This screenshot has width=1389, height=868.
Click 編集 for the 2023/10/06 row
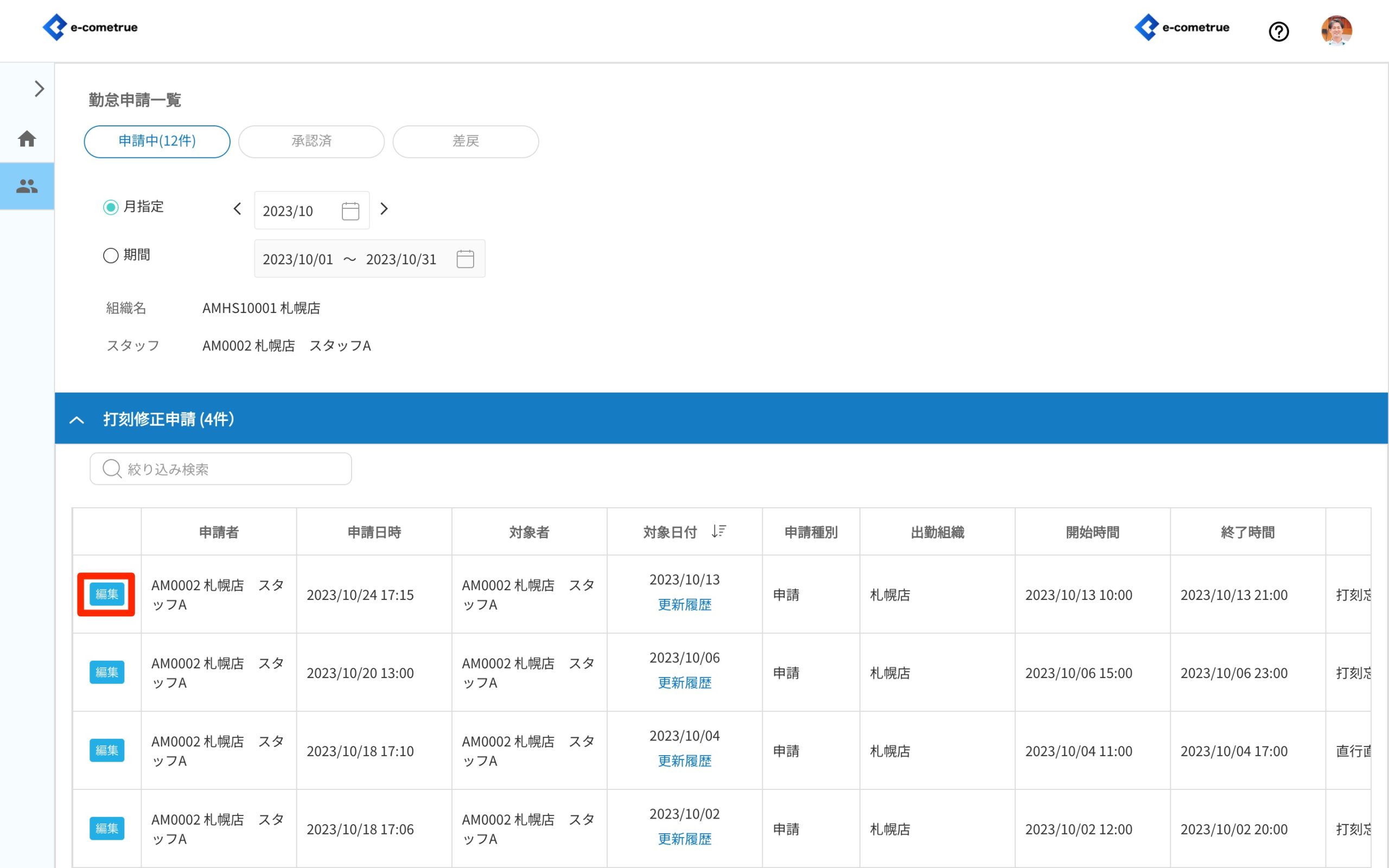[x=107, y=672]
